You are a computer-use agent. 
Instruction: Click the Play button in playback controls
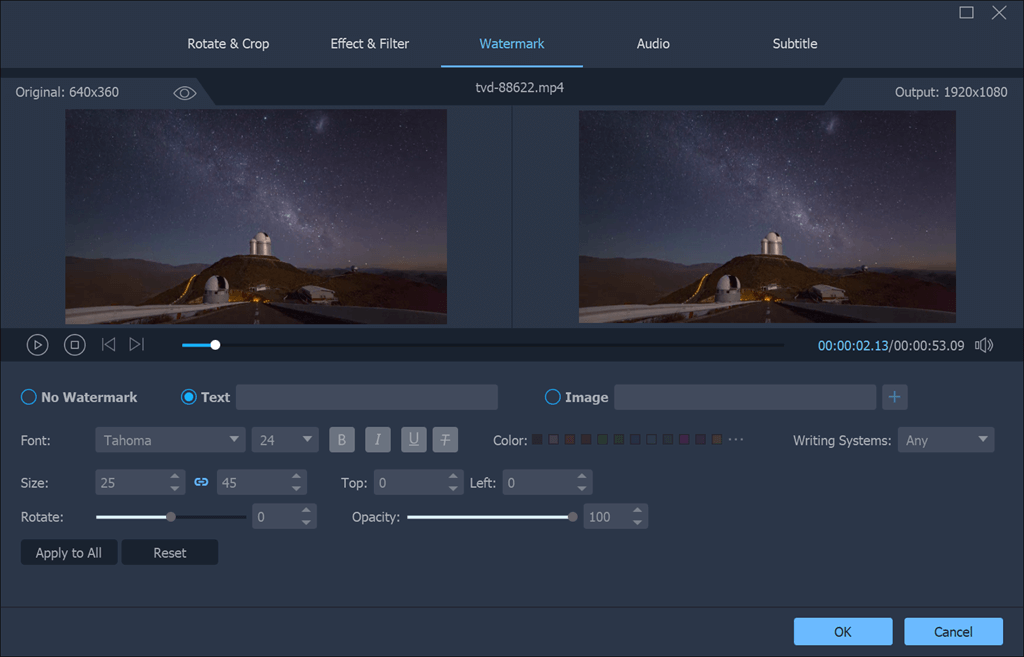tap(37, 345)
